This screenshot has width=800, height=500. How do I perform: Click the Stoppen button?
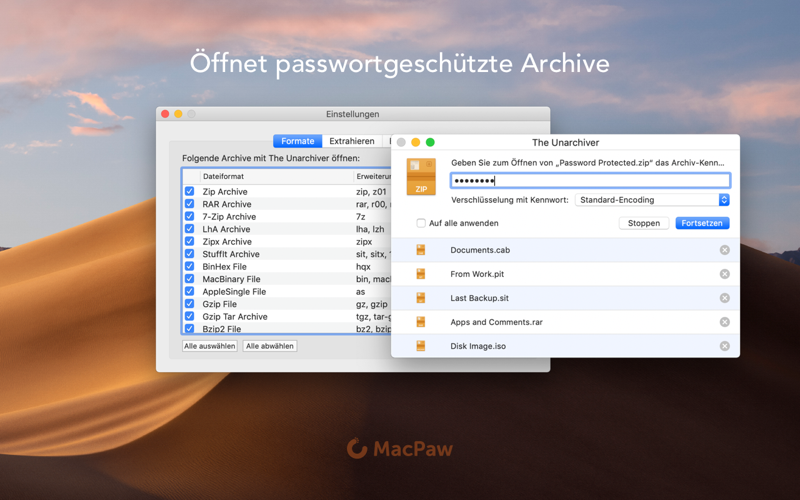click(x=644, y=223)
